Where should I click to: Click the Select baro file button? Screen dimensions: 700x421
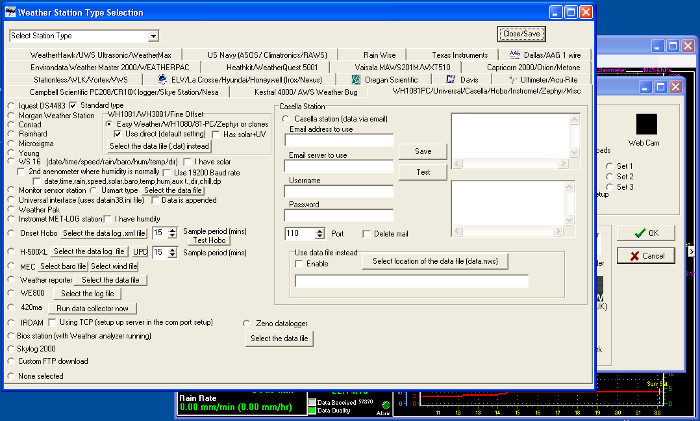63,267
